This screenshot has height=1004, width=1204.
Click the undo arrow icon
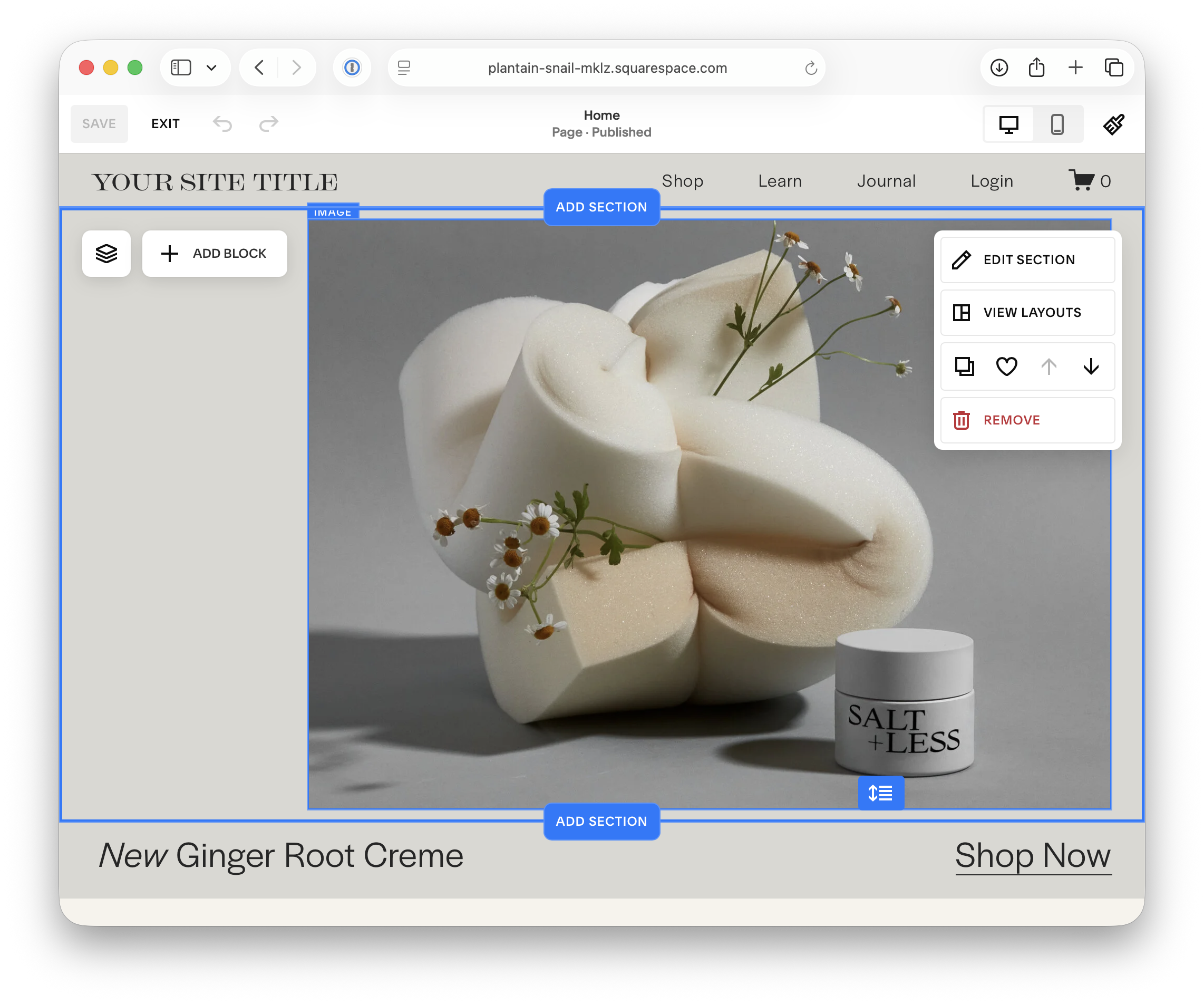pos(222,123)
